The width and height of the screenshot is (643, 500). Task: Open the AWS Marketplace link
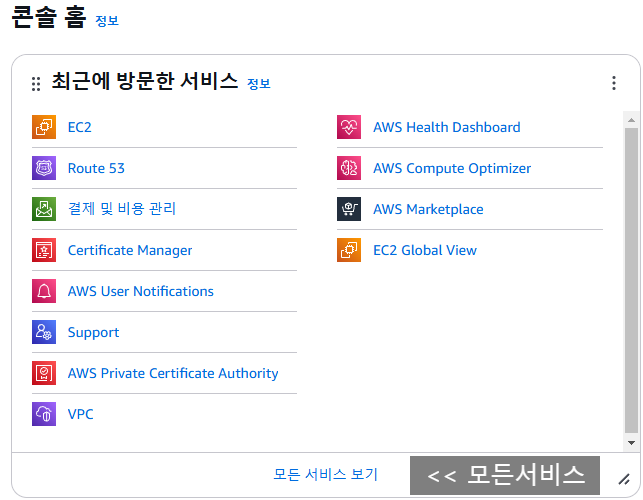point(429,209)
